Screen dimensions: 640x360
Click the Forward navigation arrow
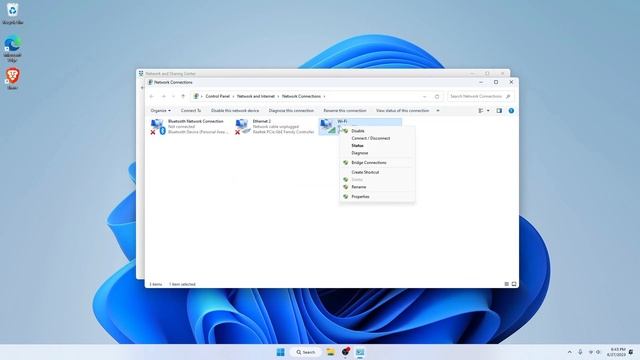click(164, 96)
